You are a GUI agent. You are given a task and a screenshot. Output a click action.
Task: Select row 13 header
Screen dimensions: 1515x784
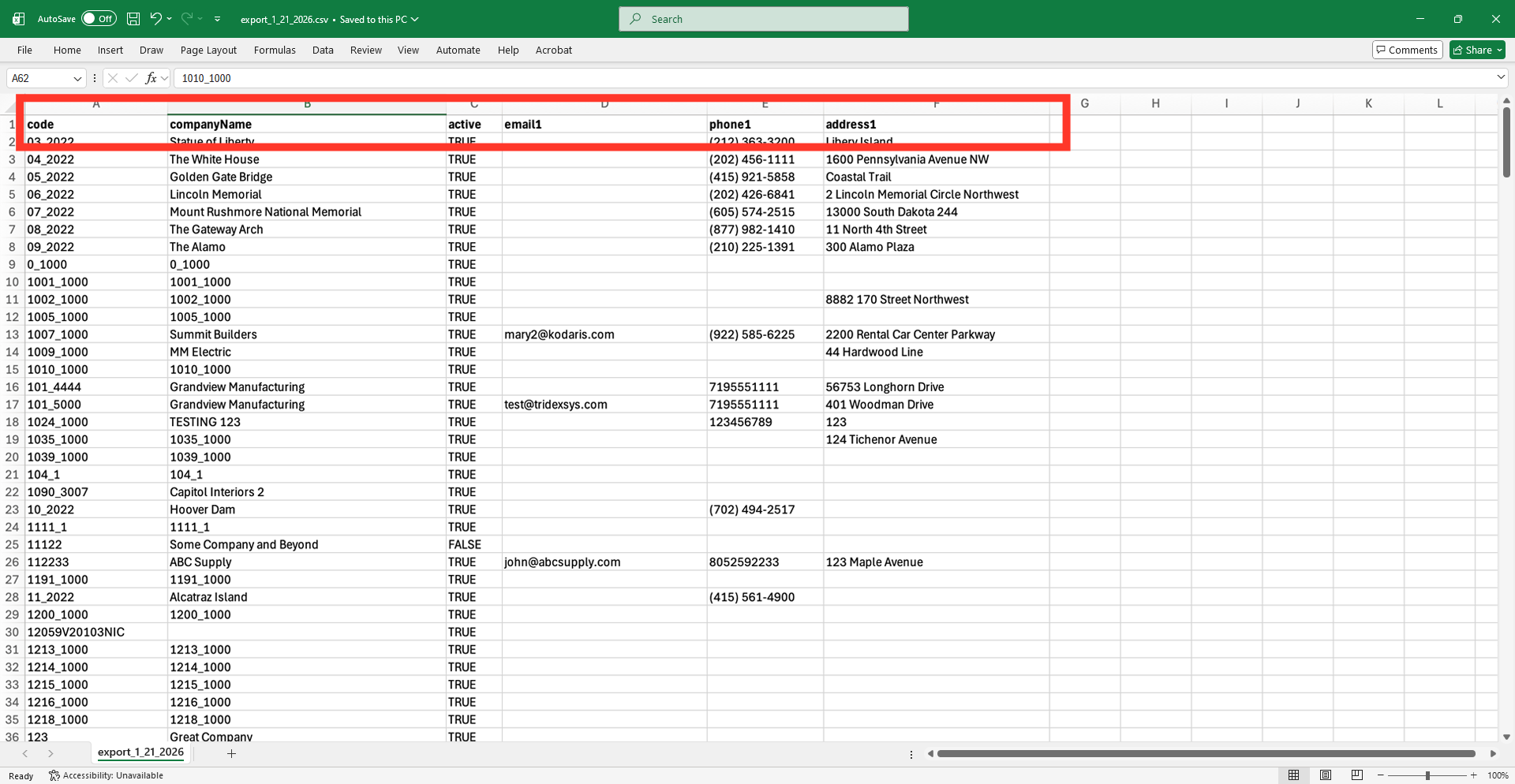12,334
